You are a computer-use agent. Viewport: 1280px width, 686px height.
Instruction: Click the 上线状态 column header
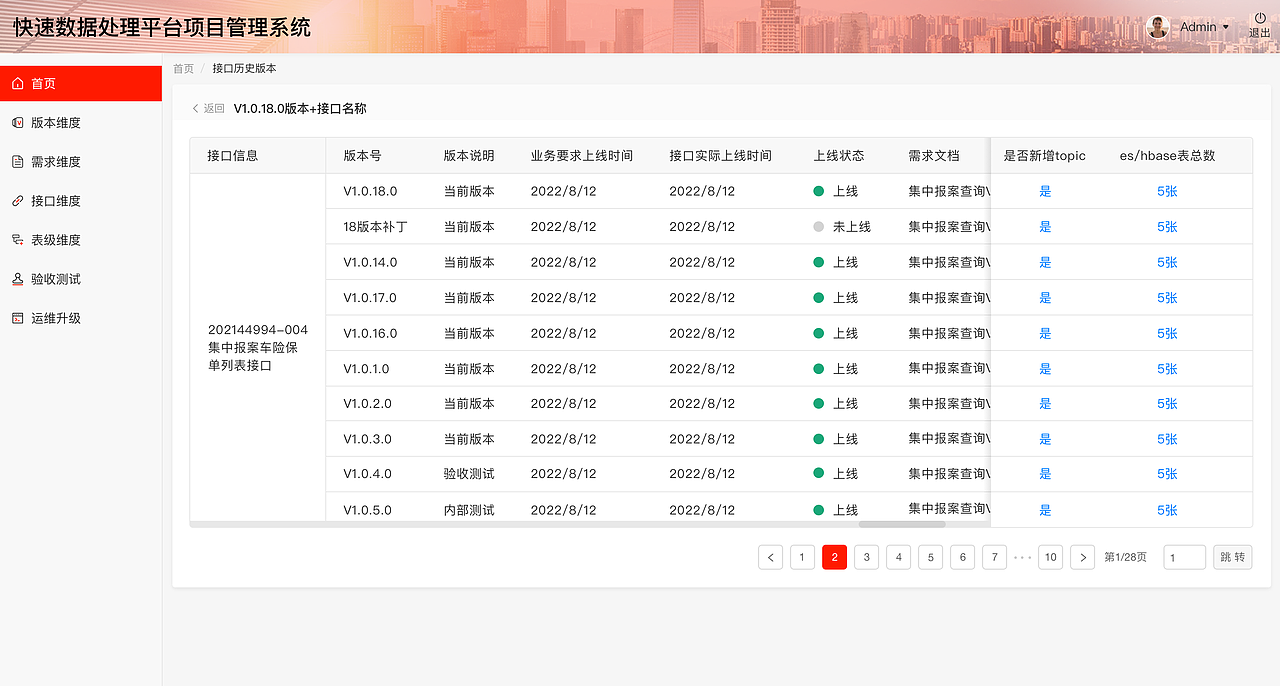[839, 156]
